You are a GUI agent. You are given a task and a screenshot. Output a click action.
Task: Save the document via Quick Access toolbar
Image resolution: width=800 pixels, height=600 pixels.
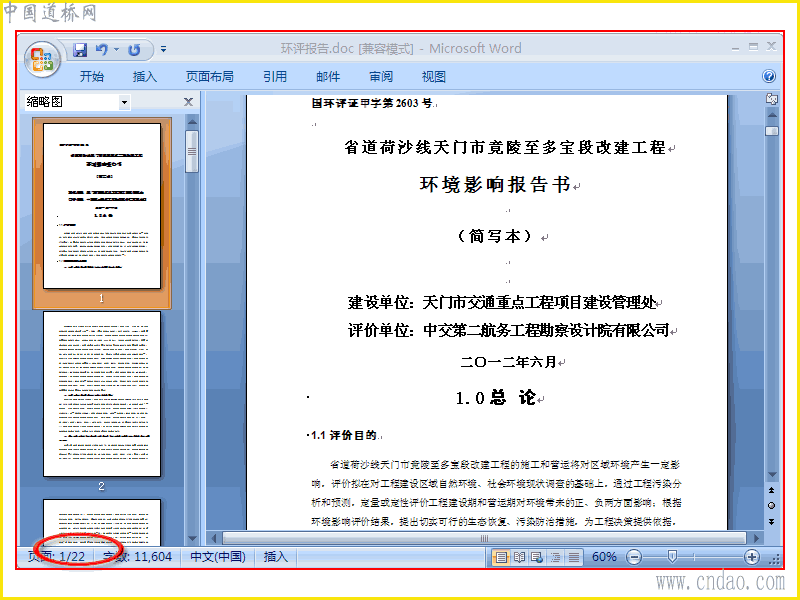point(80,49)
